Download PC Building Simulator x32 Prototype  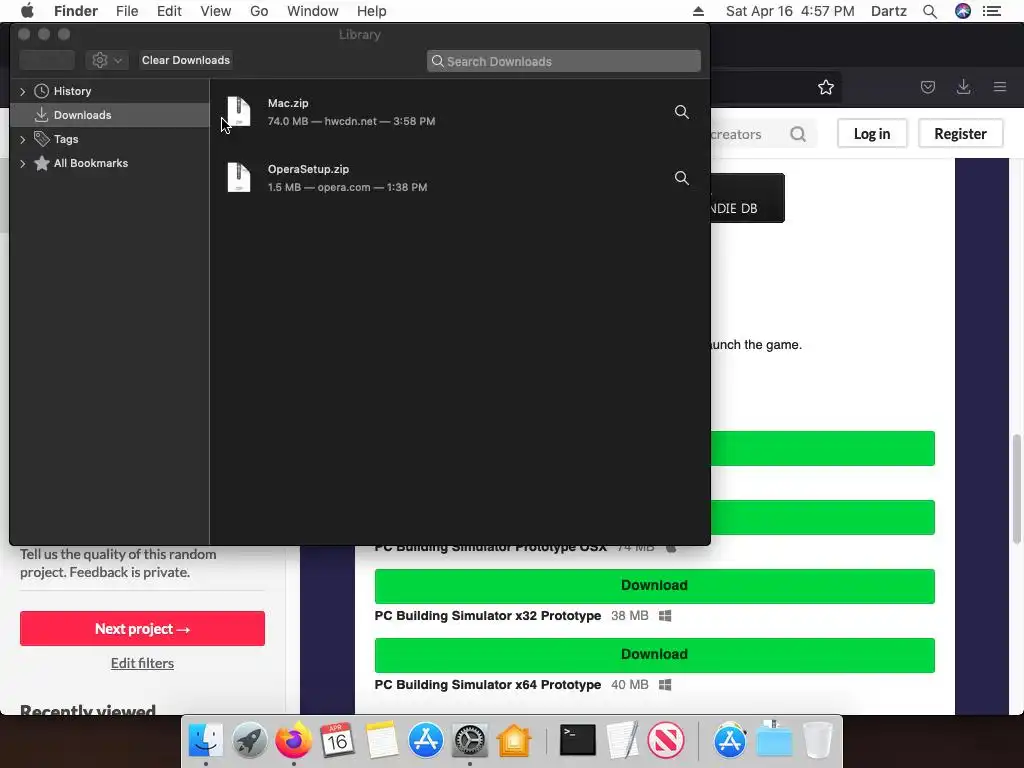click(654, 586)
